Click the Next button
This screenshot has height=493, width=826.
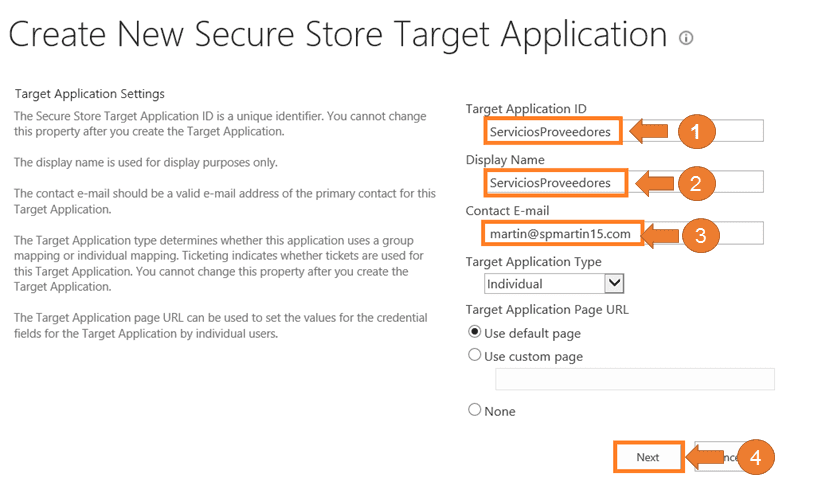point(648,457)
